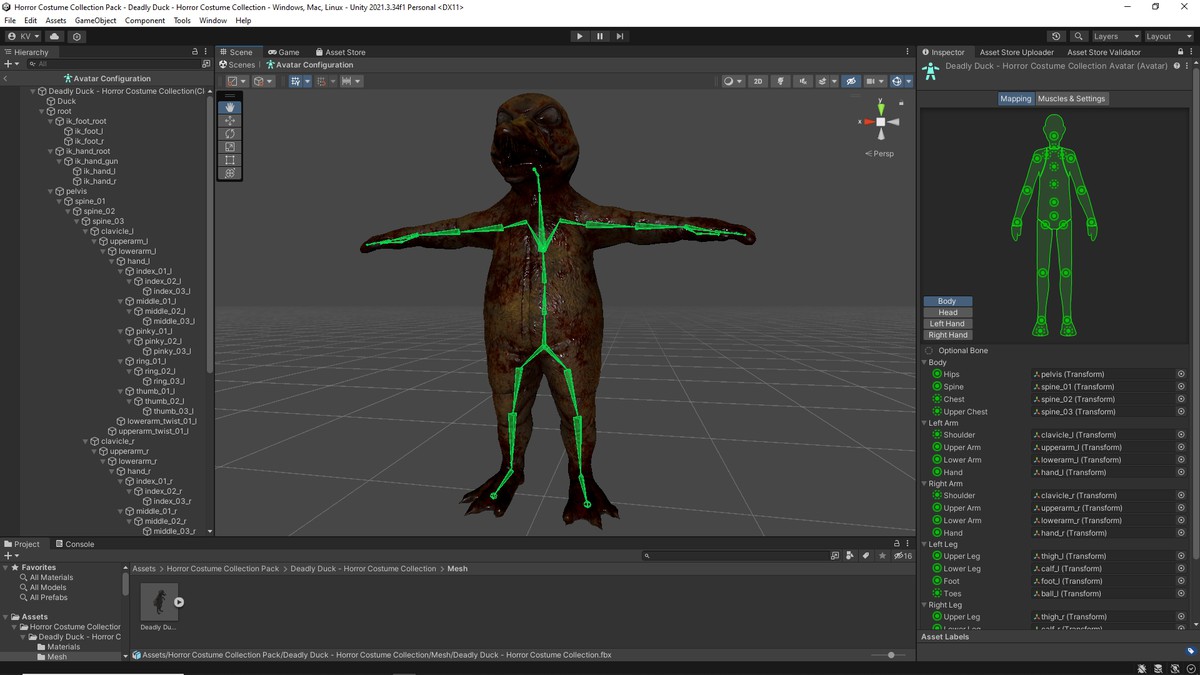Screen dimensions: 1200x675
Task: Select the Rect tool in scene overlay
Action: (x=230, y=160)
